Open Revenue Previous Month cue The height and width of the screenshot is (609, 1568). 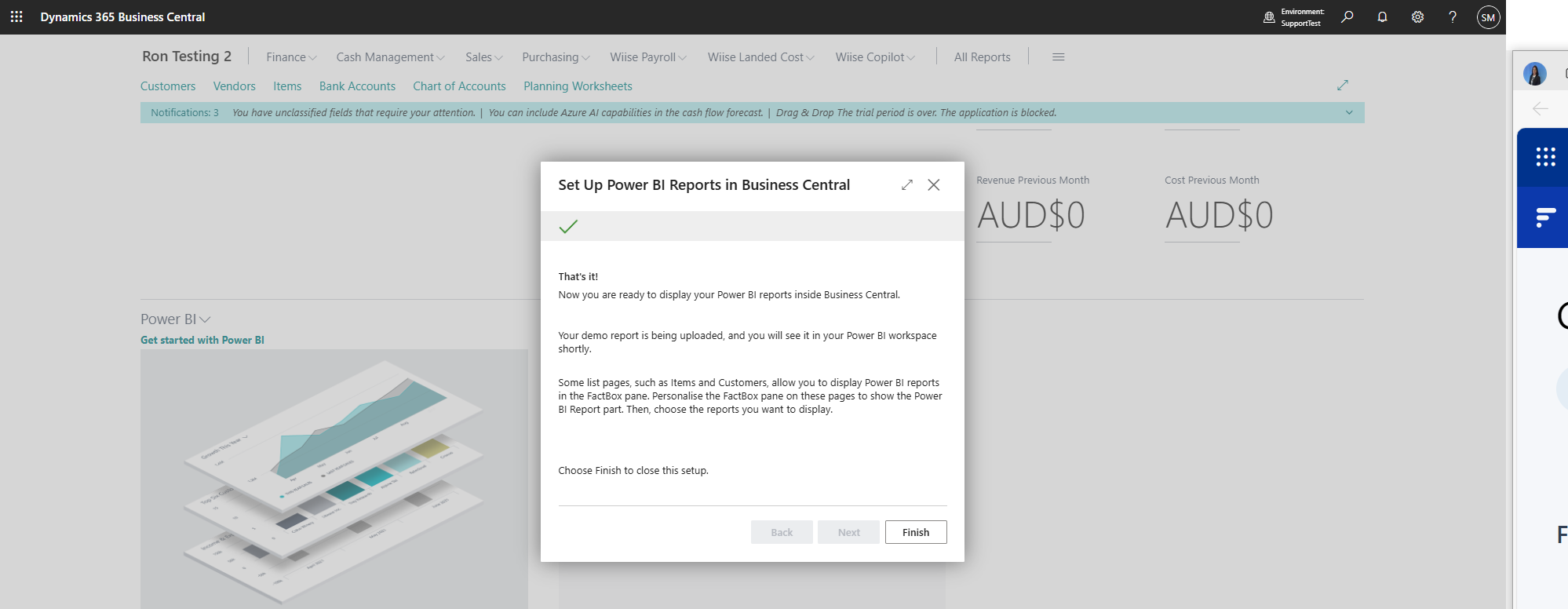(1031, 206)
